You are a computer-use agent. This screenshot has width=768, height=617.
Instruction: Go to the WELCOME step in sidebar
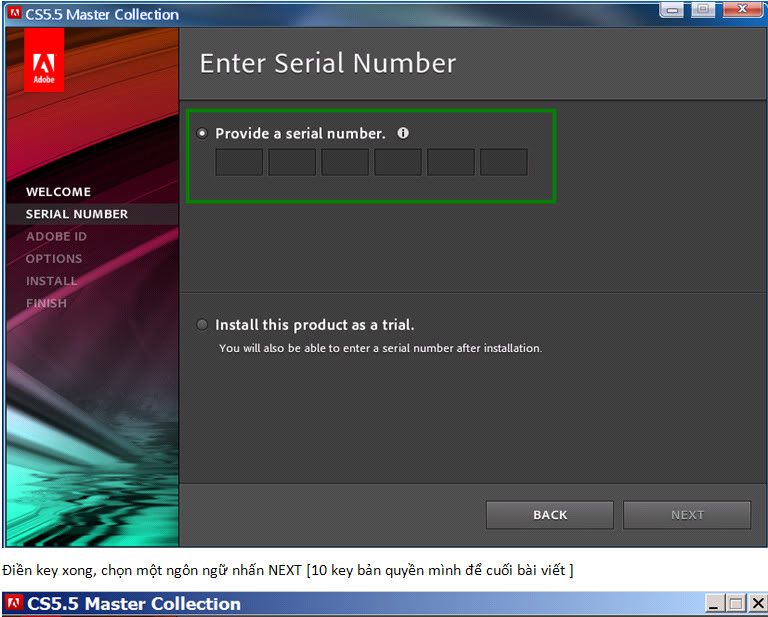pos(58,191)
